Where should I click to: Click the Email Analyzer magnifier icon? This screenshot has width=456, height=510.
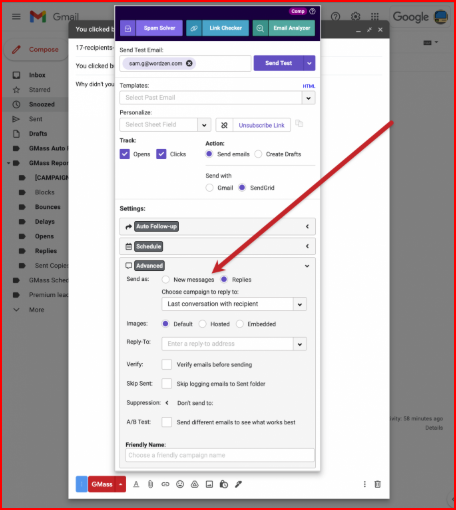pyautogui.click(x=260, y=28)
